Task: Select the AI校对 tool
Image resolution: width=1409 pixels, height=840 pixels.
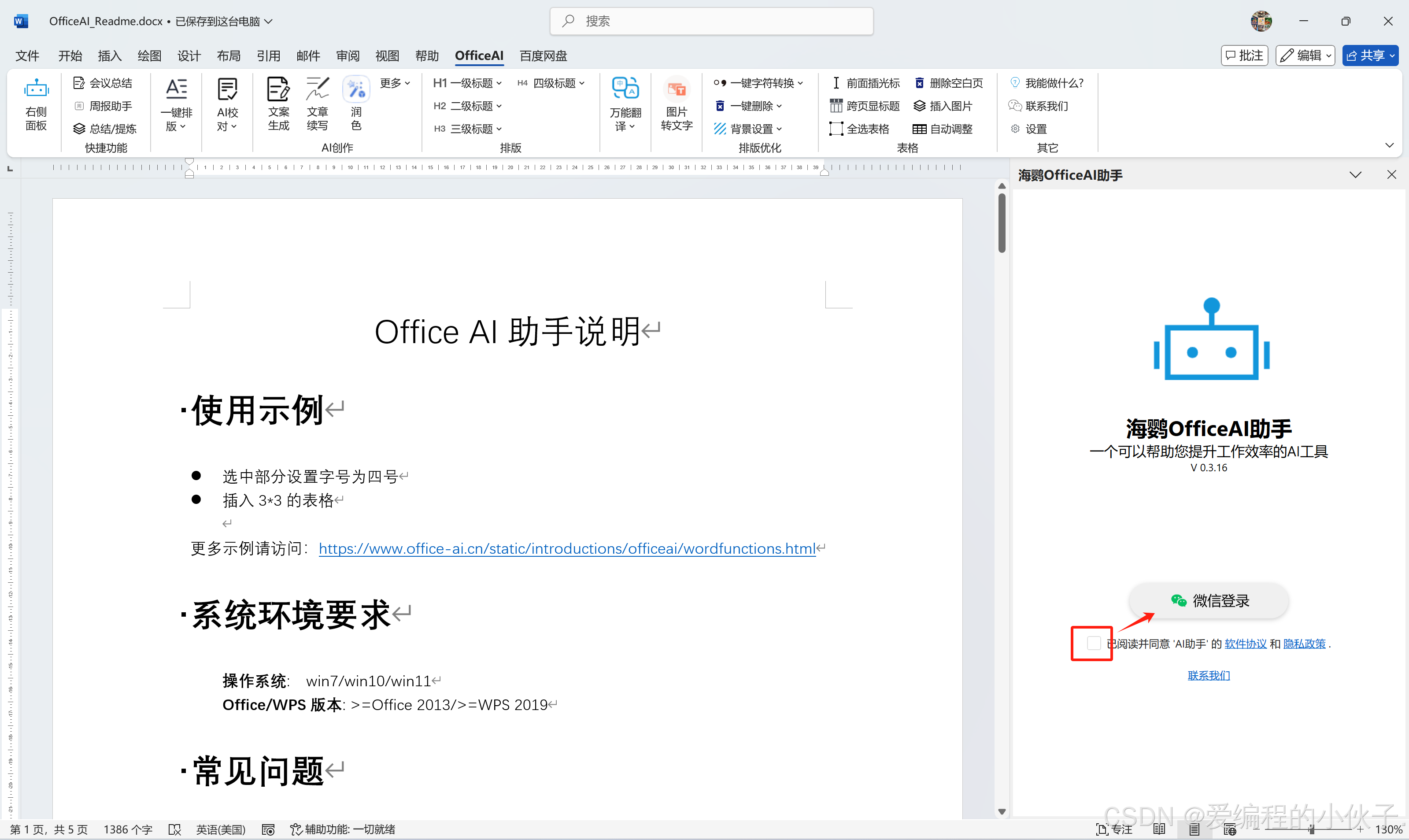Action: click(227, 105)
